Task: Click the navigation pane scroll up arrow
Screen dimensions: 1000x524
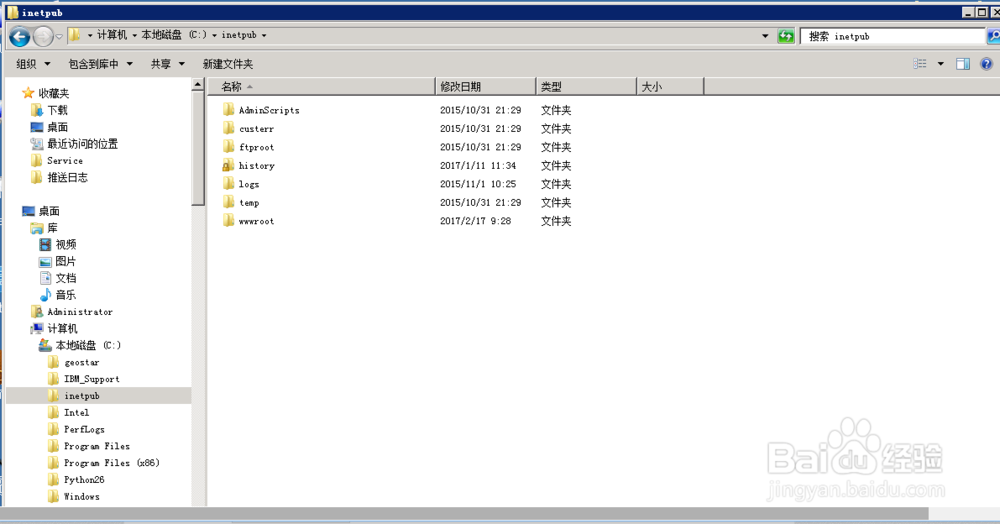Action: (x=198, y=84)
